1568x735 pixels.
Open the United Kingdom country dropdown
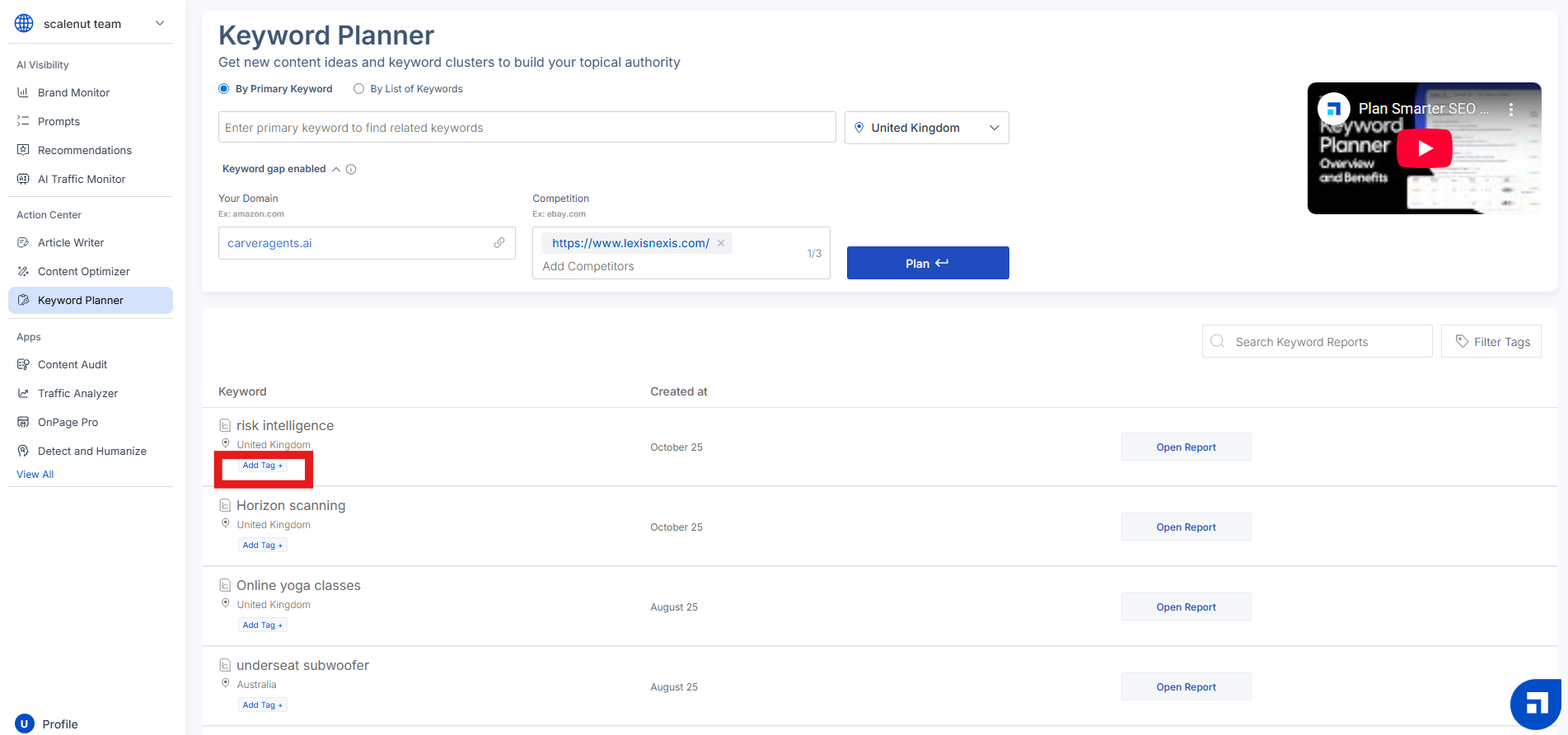(926, 128)
